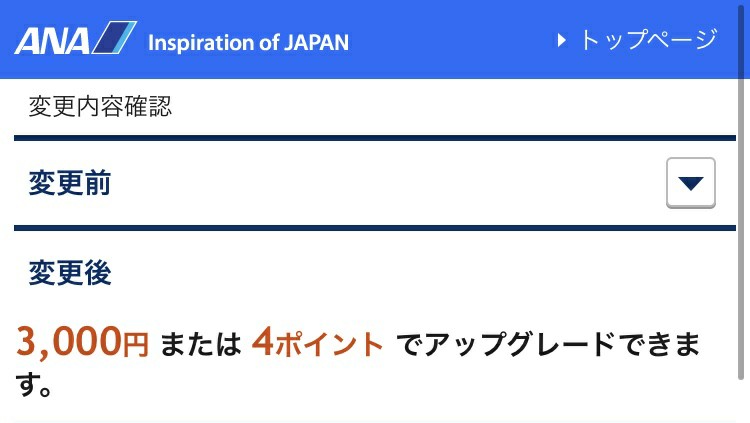Click the 円 currency character
The width and height of the screenshot is (750, 423).
click(x=136, y=345)
